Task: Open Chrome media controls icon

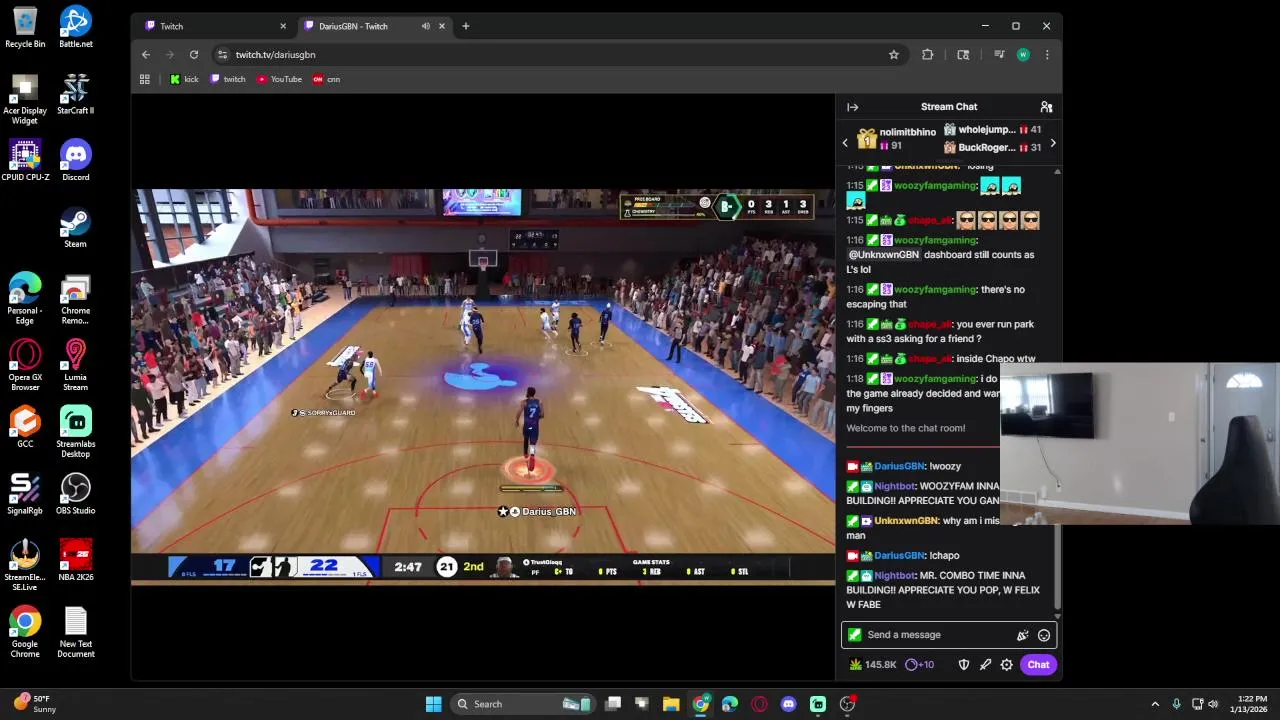Action: [x=998, y=55]
